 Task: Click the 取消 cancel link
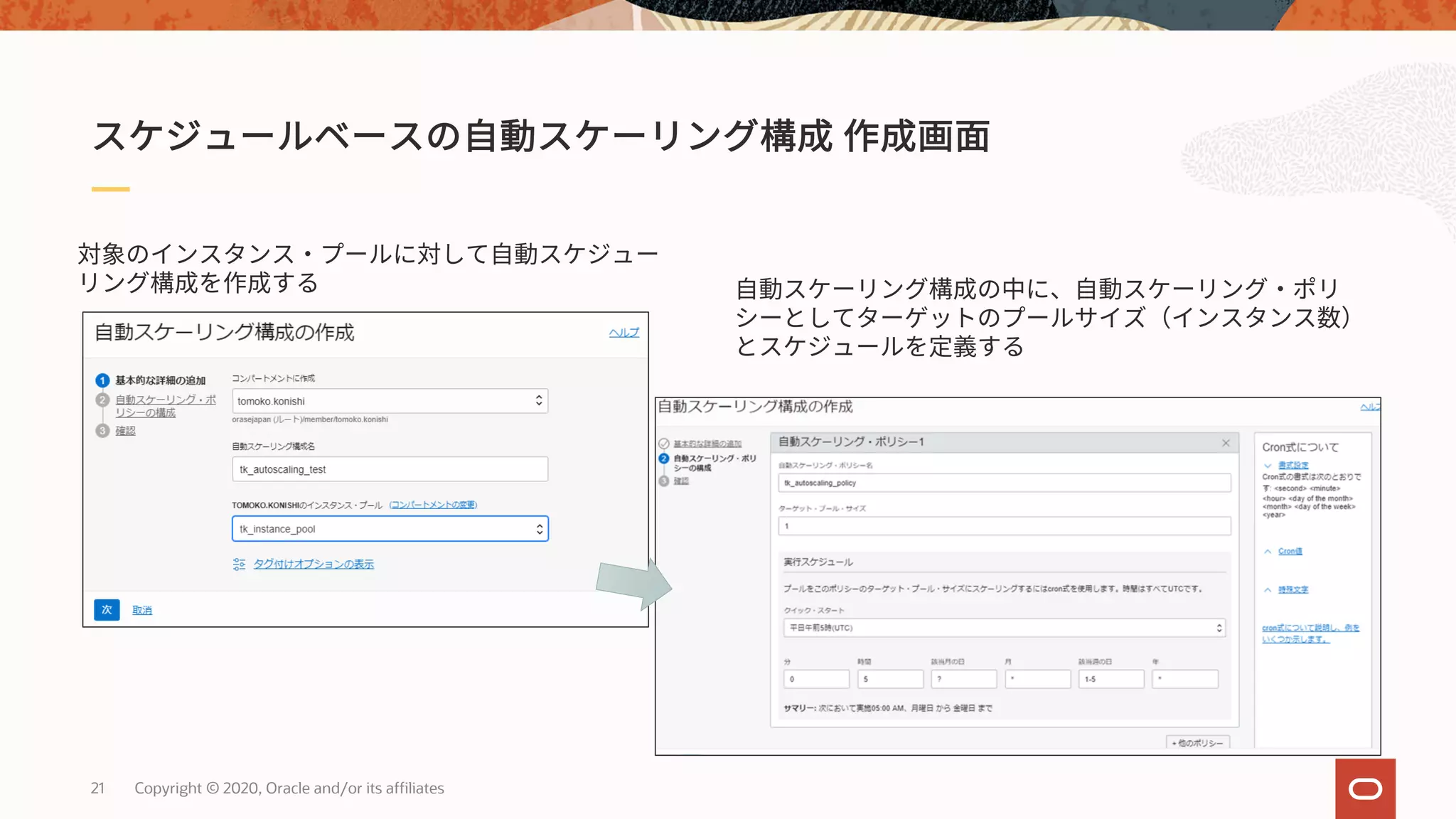[x=142, y=610]
